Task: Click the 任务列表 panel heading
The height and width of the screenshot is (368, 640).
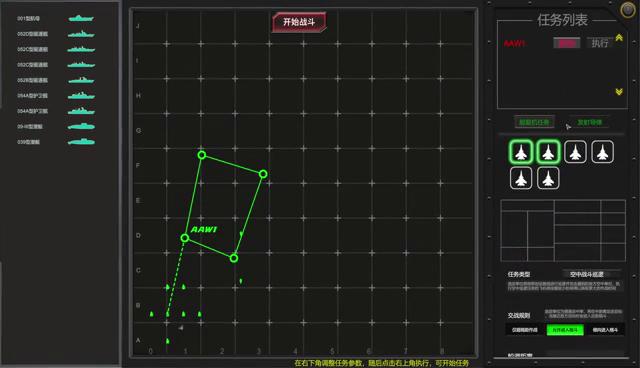Action: [x=562, y=20]
